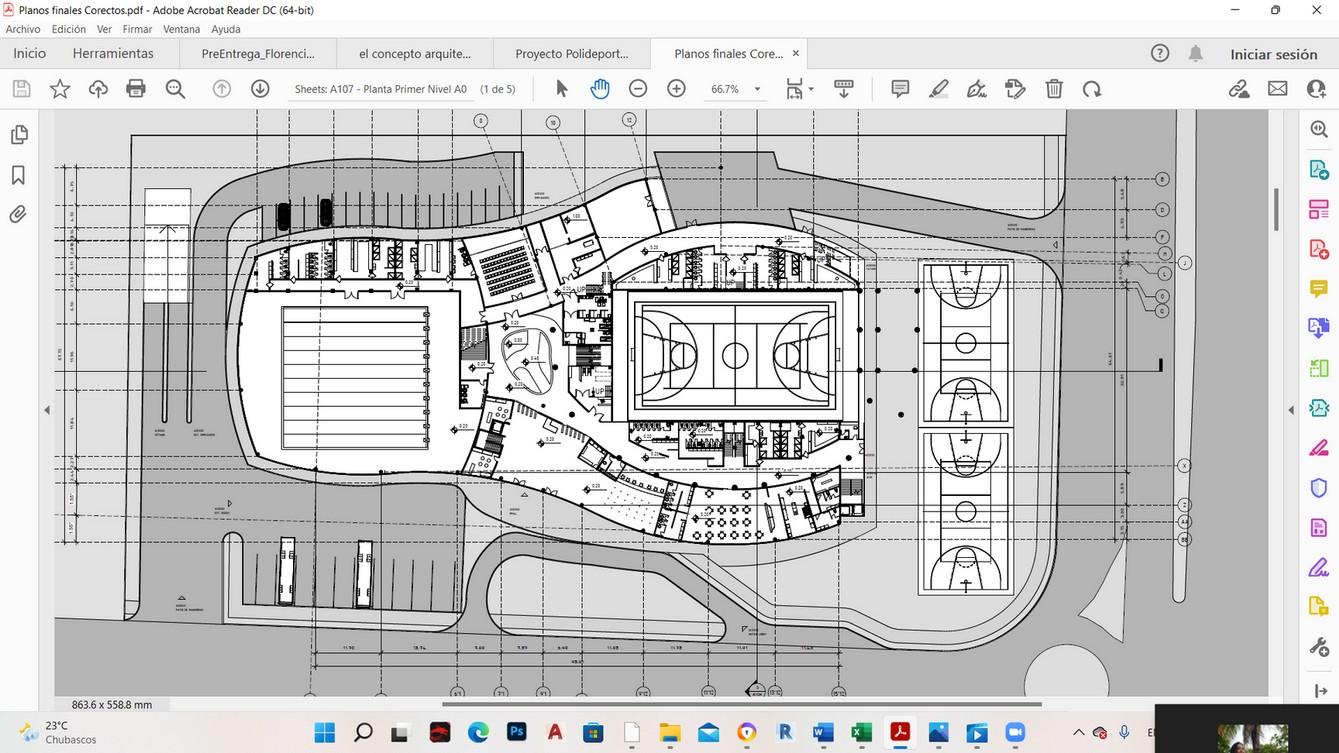Switch to the Proyecto Polideport... tab

click(x=571, y=54)
